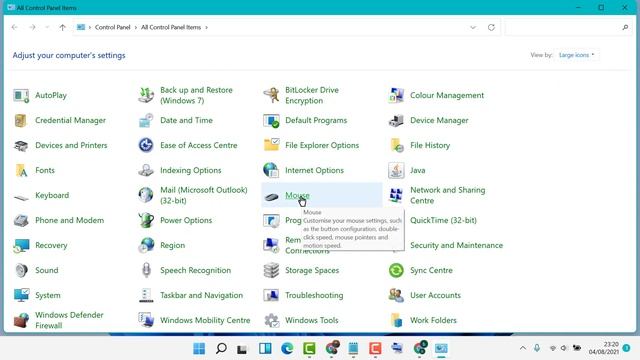Open the AutoPlay icon
This screenshot has width=640, height=360.
point(21,96)
